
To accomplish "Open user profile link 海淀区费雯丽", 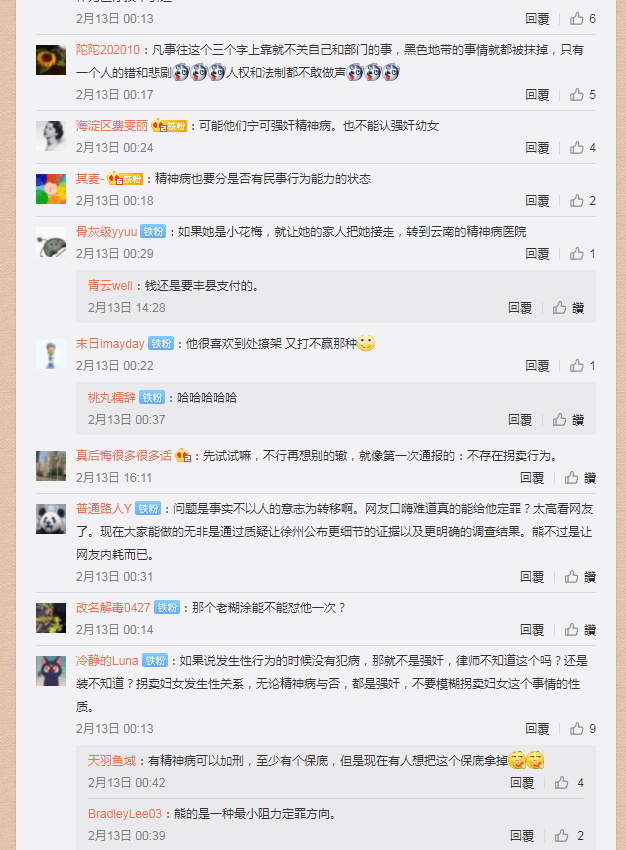I will (x=112, y=126).
